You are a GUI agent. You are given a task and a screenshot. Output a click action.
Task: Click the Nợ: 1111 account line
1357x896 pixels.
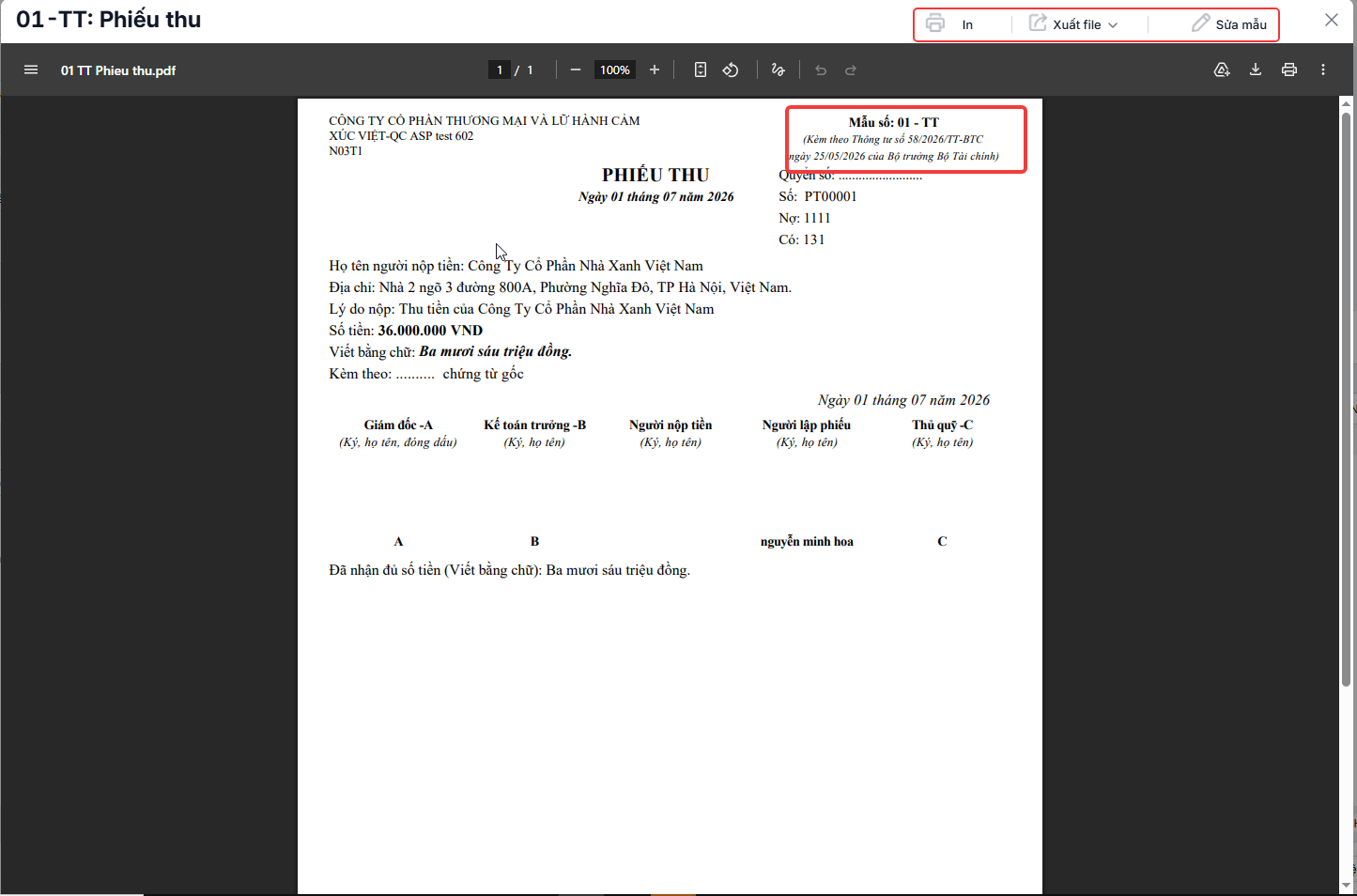click(805, 218)
